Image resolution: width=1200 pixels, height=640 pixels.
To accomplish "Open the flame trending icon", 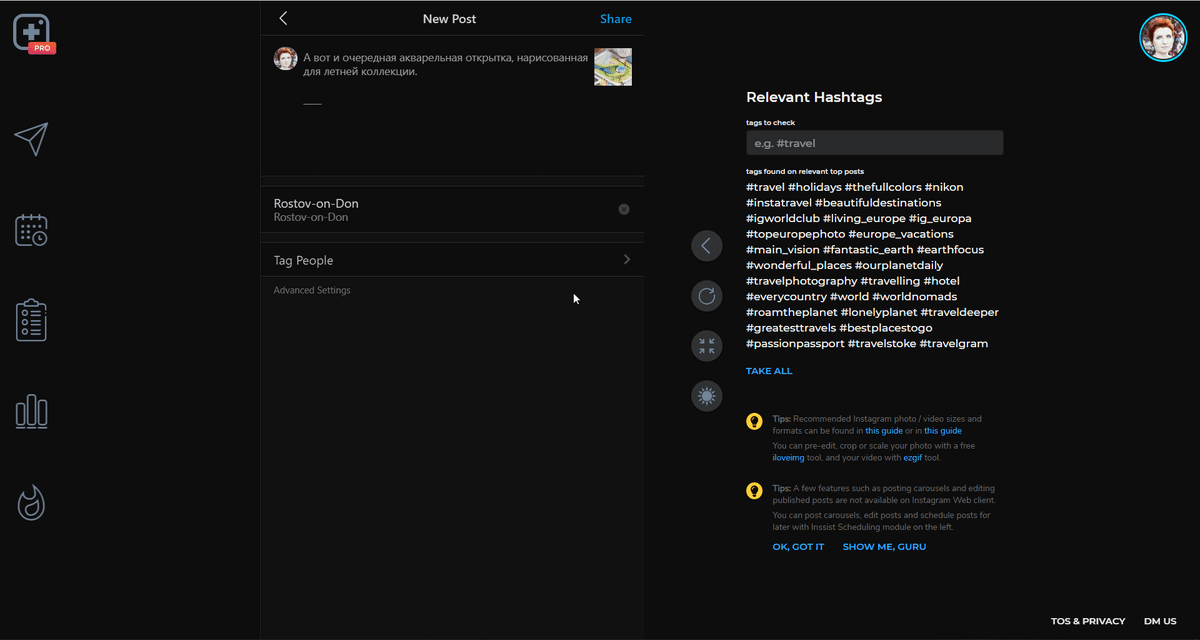I will (31, 503).
